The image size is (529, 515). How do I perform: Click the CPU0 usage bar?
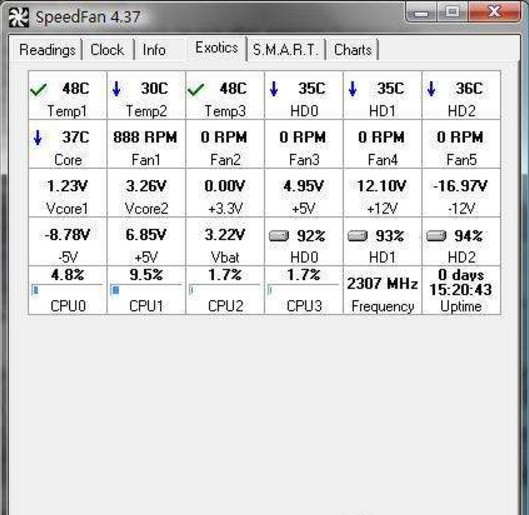(x=67, y=290)
